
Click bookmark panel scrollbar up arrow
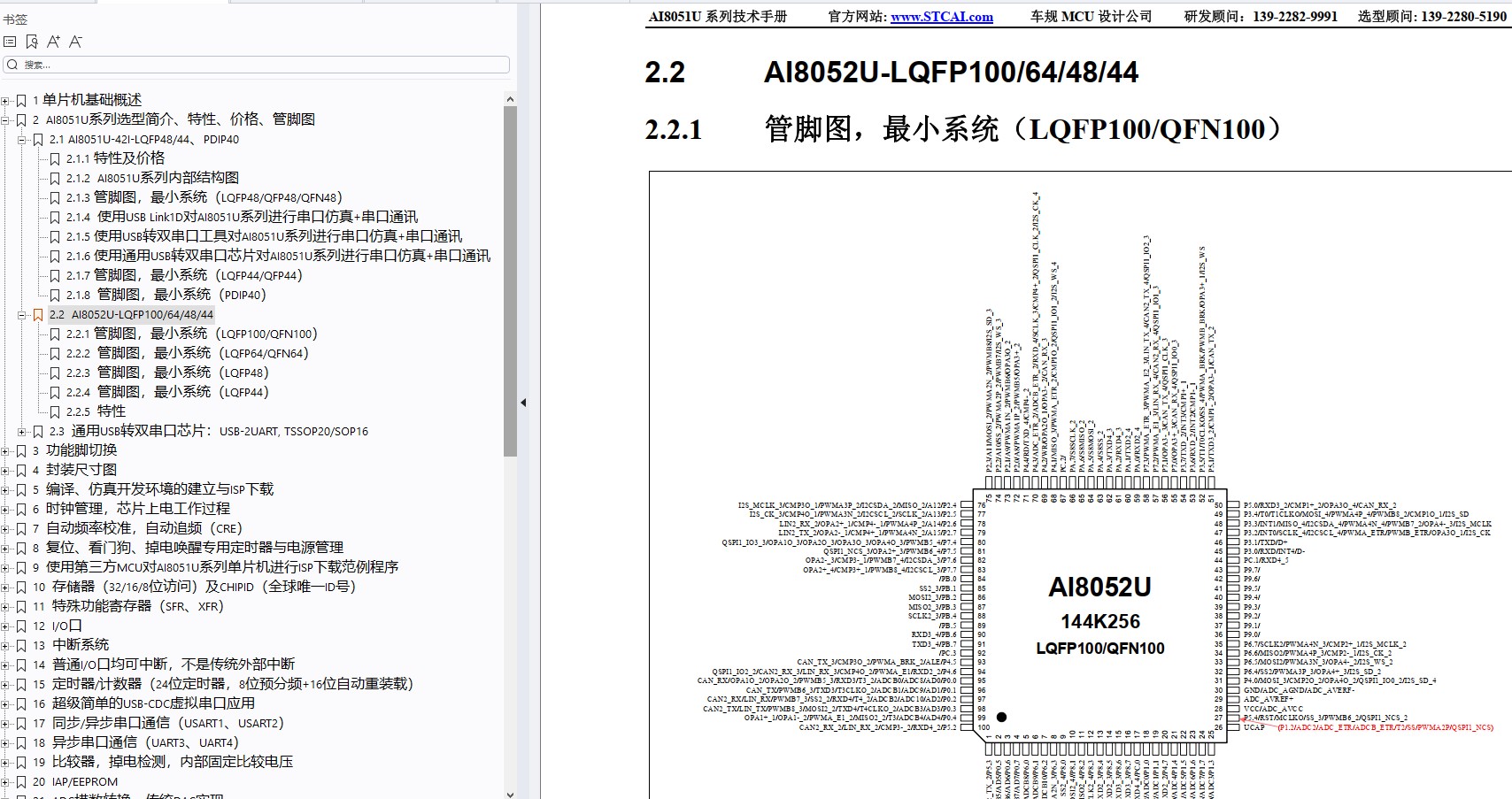(510, 99)
